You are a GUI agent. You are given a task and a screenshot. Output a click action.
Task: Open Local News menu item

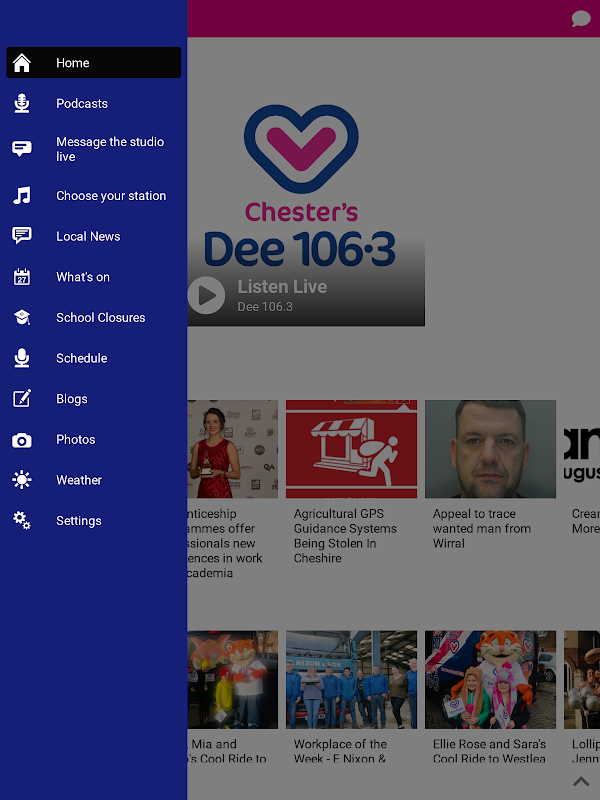pos(93,236)
